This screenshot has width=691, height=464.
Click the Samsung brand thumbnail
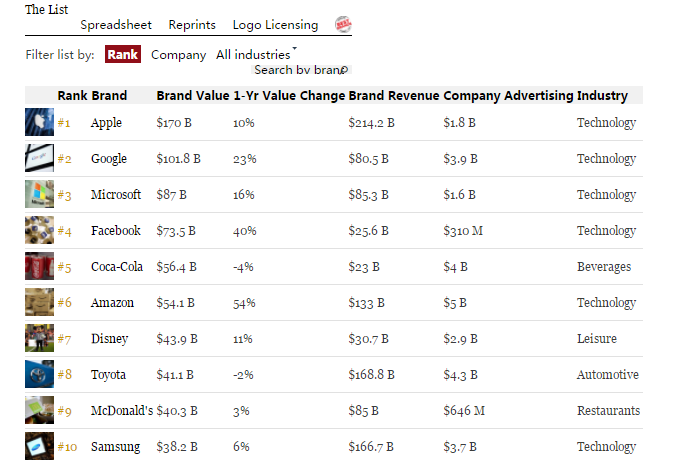[x=39, y=447]
